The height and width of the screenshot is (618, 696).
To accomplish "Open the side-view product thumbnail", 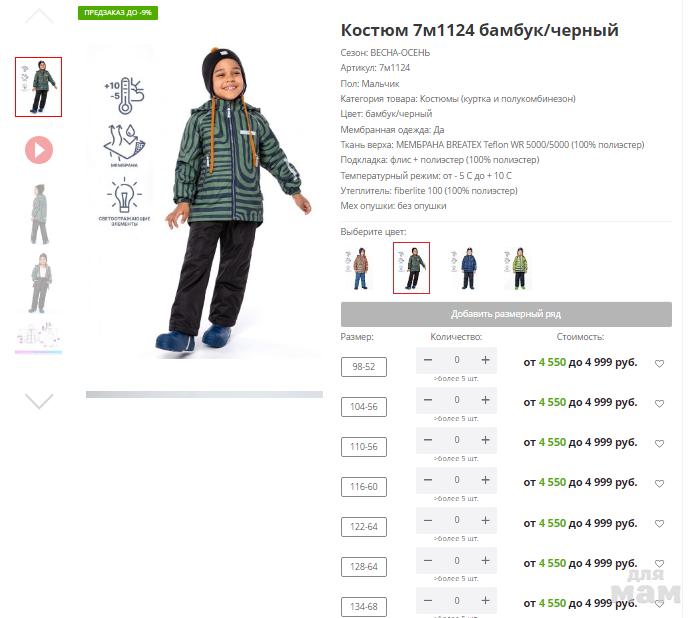I will coord(39,214).
